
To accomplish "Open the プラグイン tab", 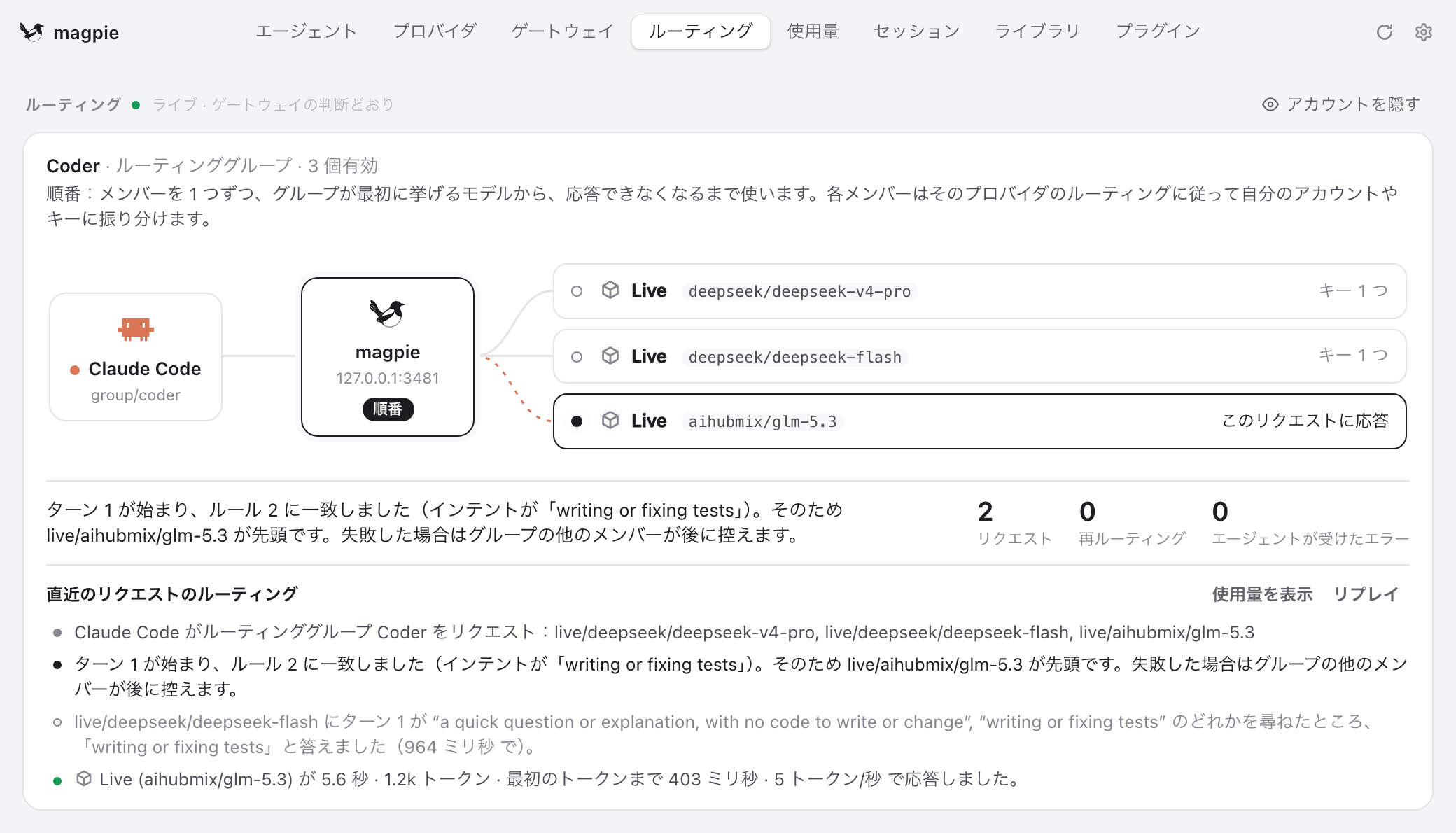I will point(1158,31).
